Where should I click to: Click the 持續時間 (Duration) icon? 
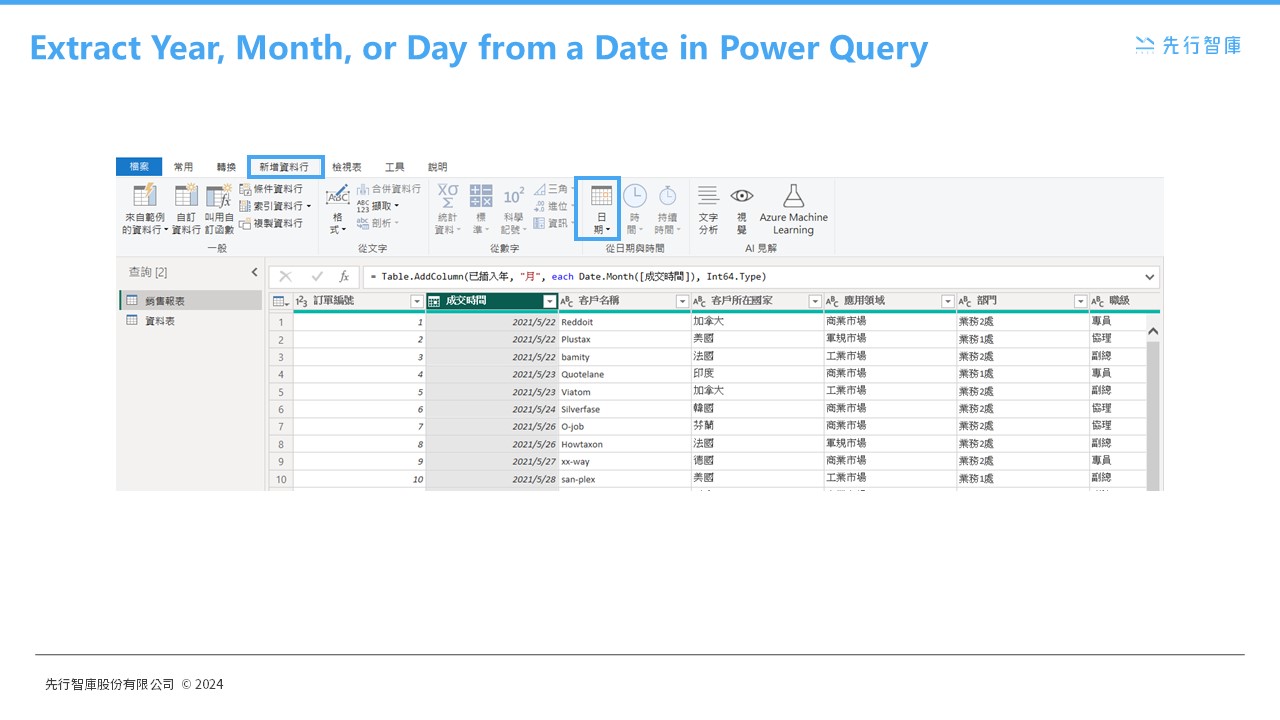point(665,208)
